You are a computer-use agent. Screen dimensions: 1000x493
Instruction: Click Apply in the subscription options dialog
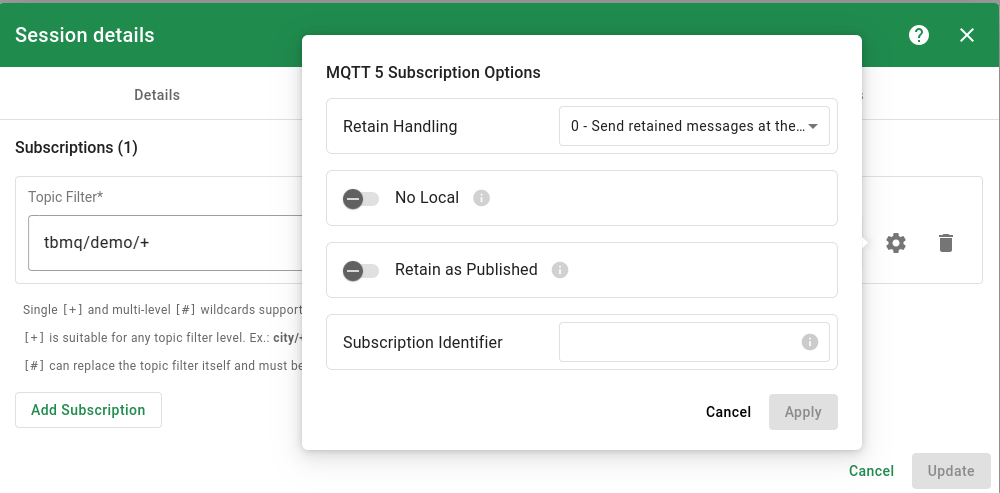pos(803,412)
